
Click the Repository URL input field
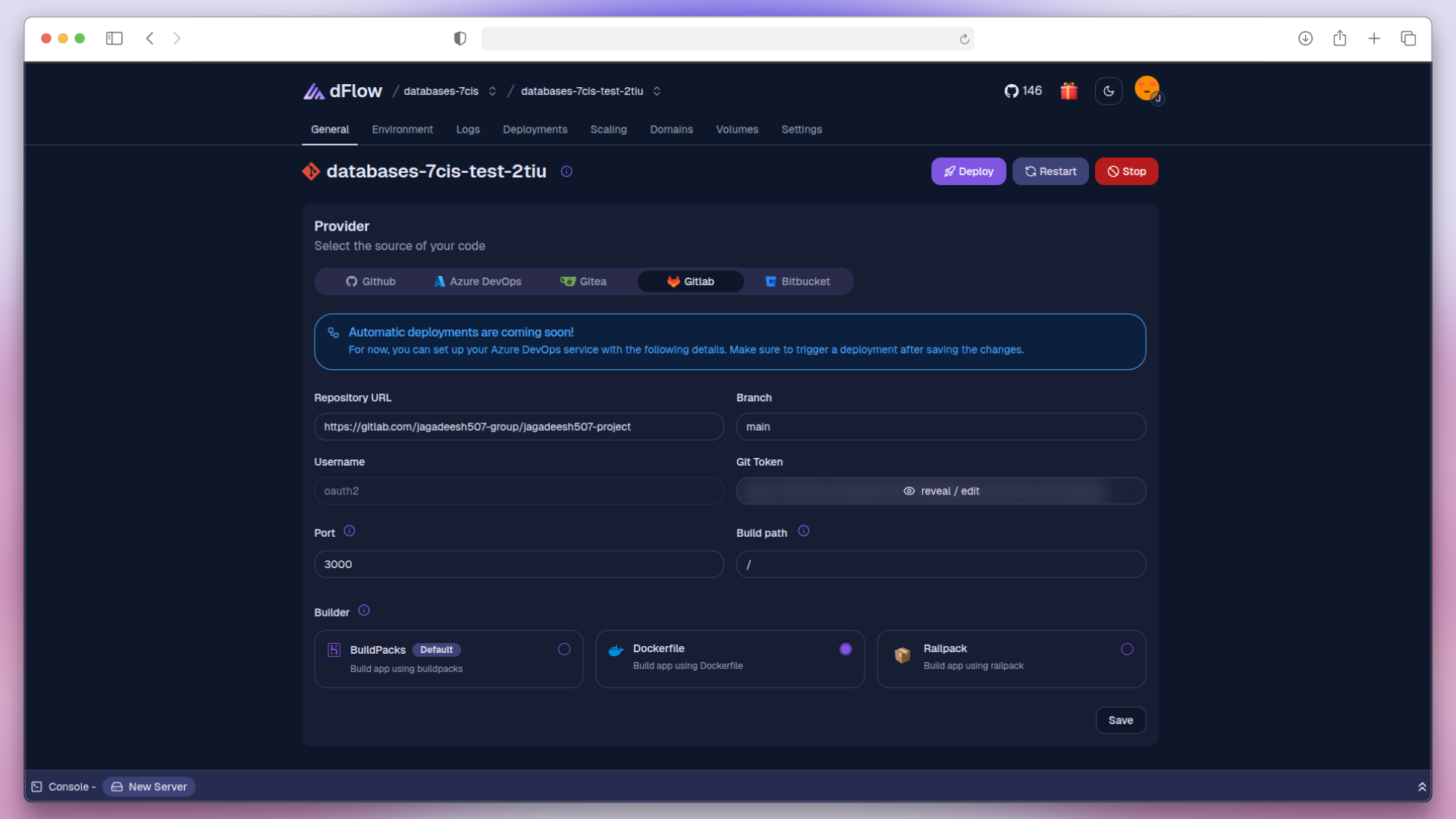tap(519, 427)
